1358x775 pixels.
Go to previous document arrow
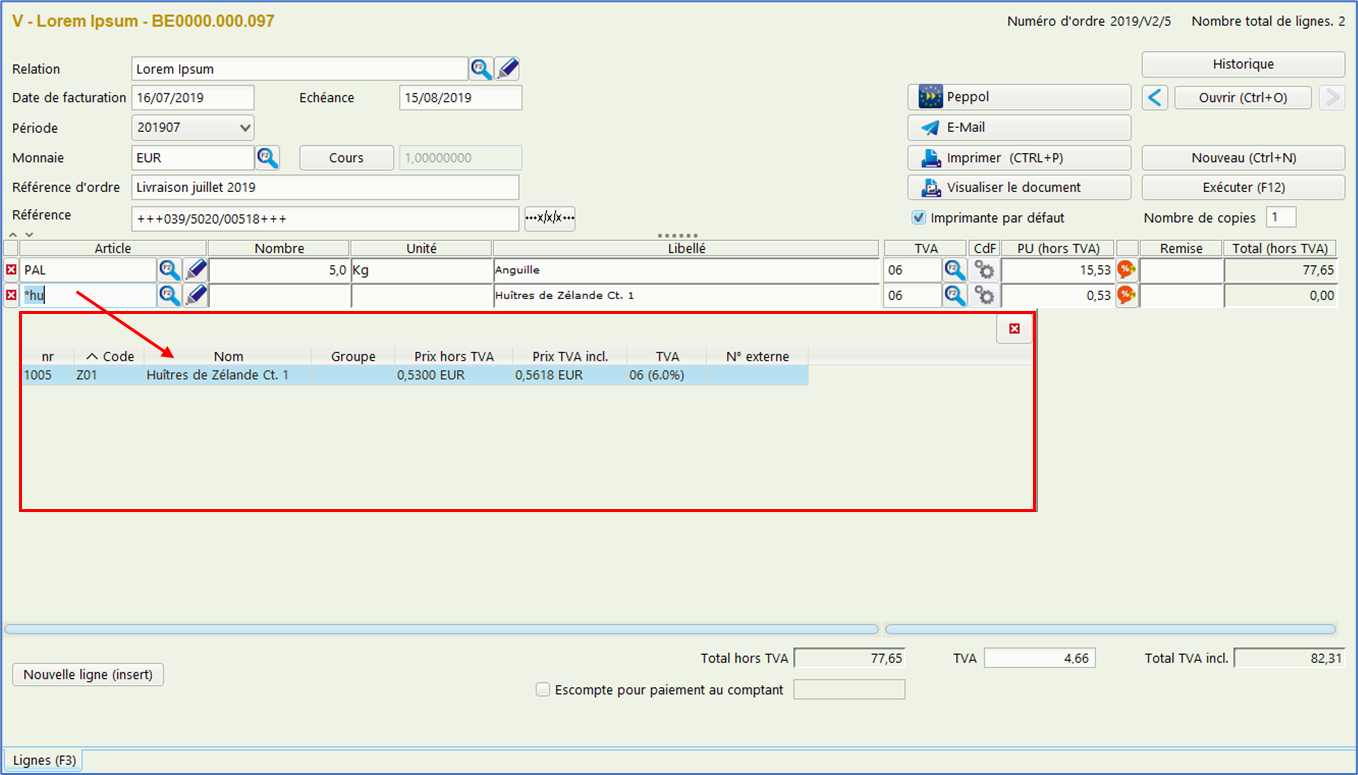(1156, 97)
